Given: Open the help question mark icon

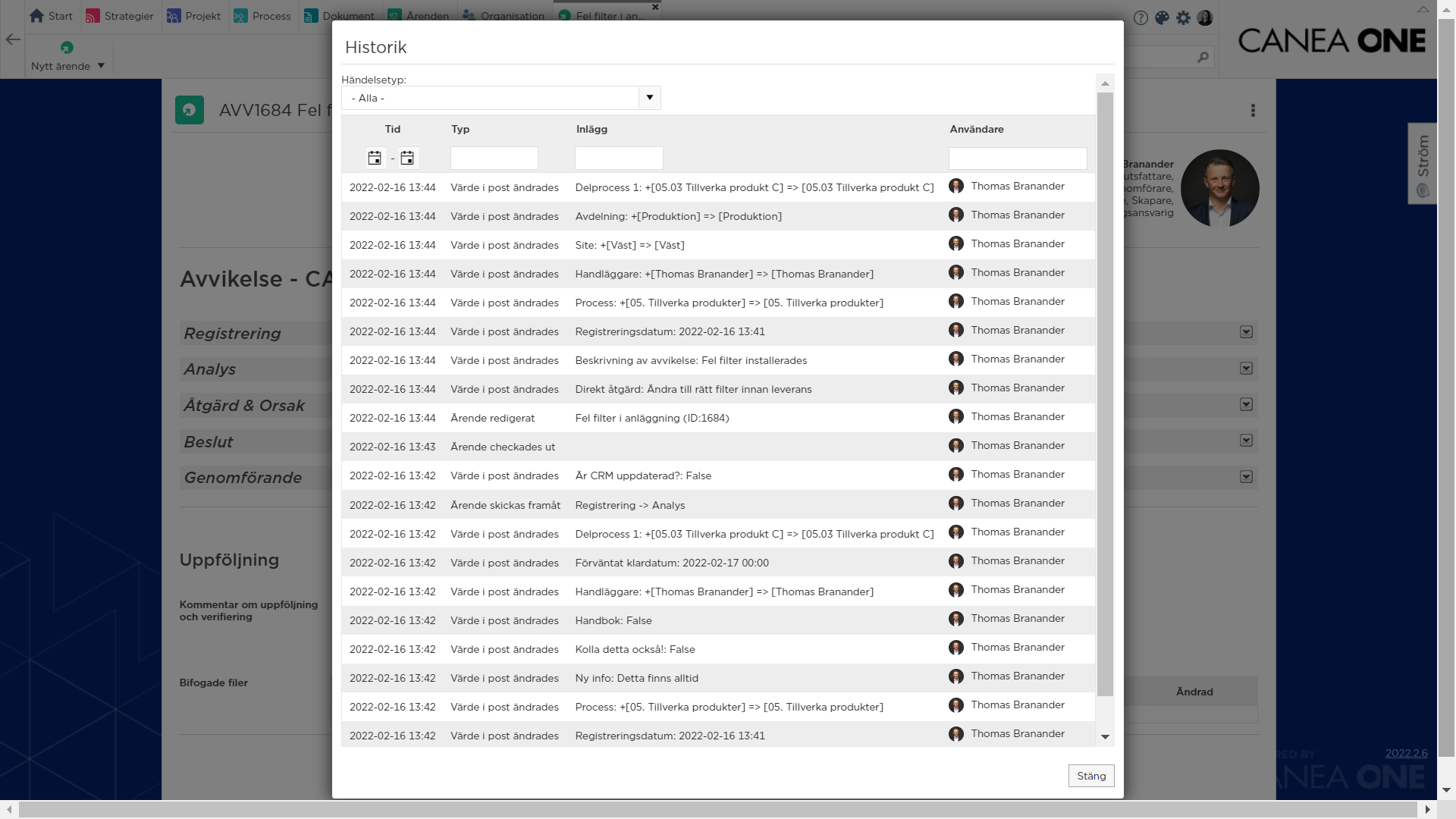Looking at the screenshot, I should coord(1141,17).
